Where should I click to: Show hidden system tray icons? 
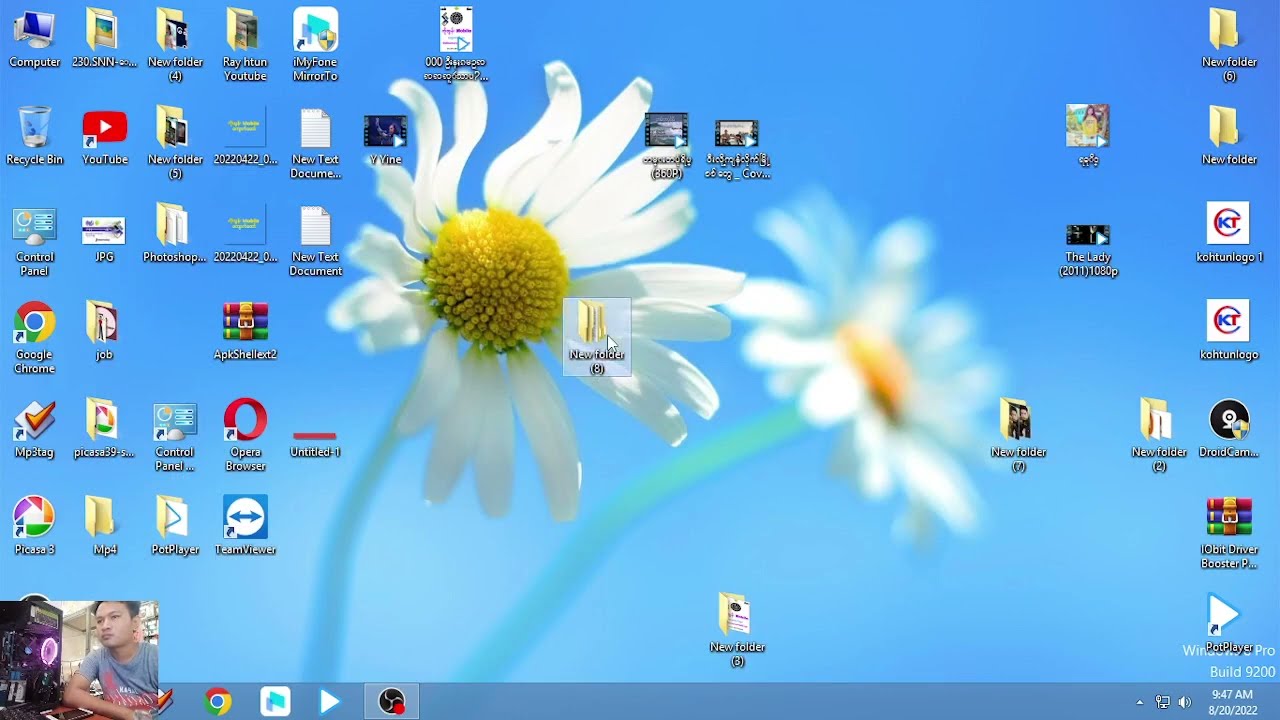click(x=1139, y=702)
